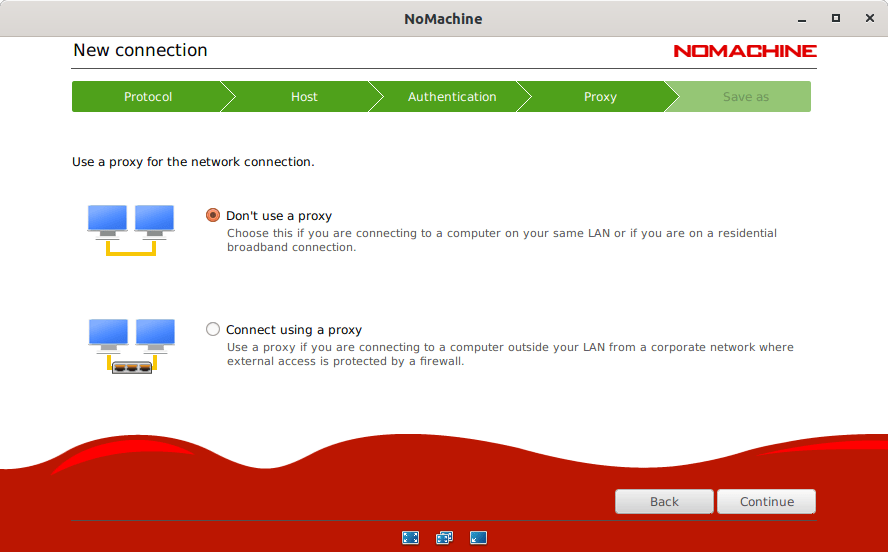Select the "Don't use a proxy" radio button
This screenshot has width=888, height=552.
[x=212, y=215]
